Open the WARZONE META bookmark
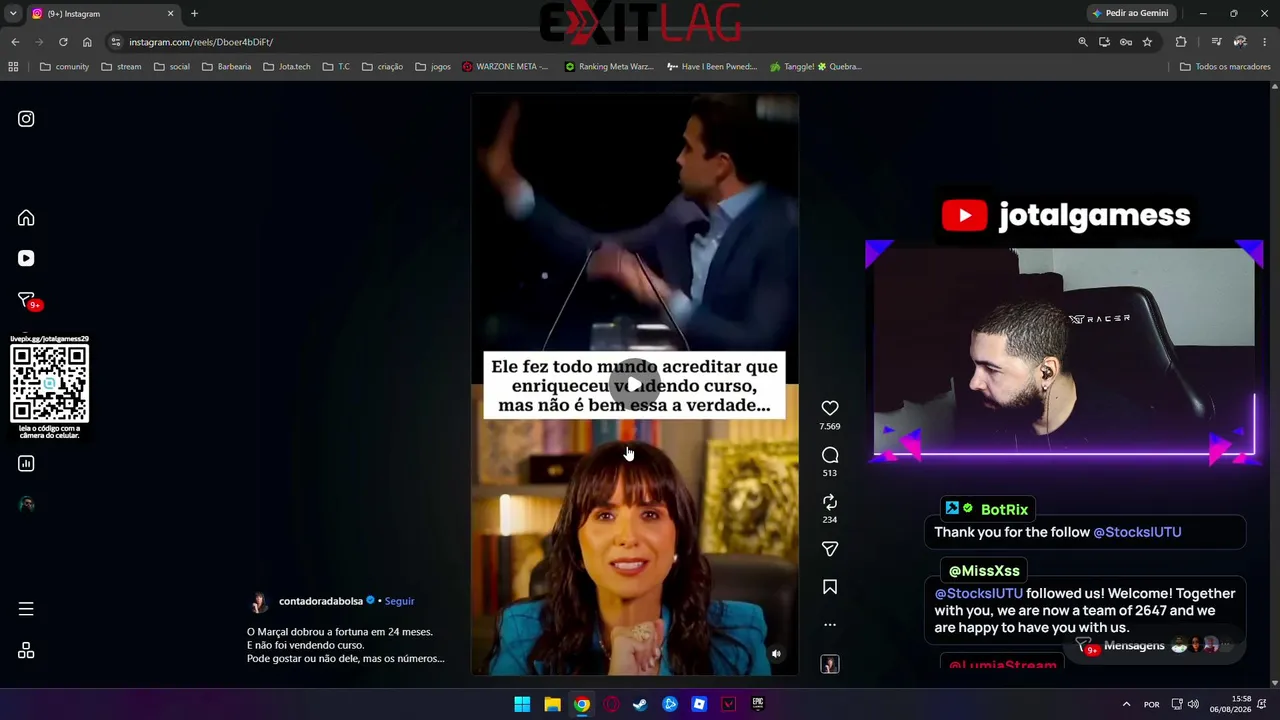Image resolution: width=1280 pixels, height=720 pixels. click(x=505, y=67)
